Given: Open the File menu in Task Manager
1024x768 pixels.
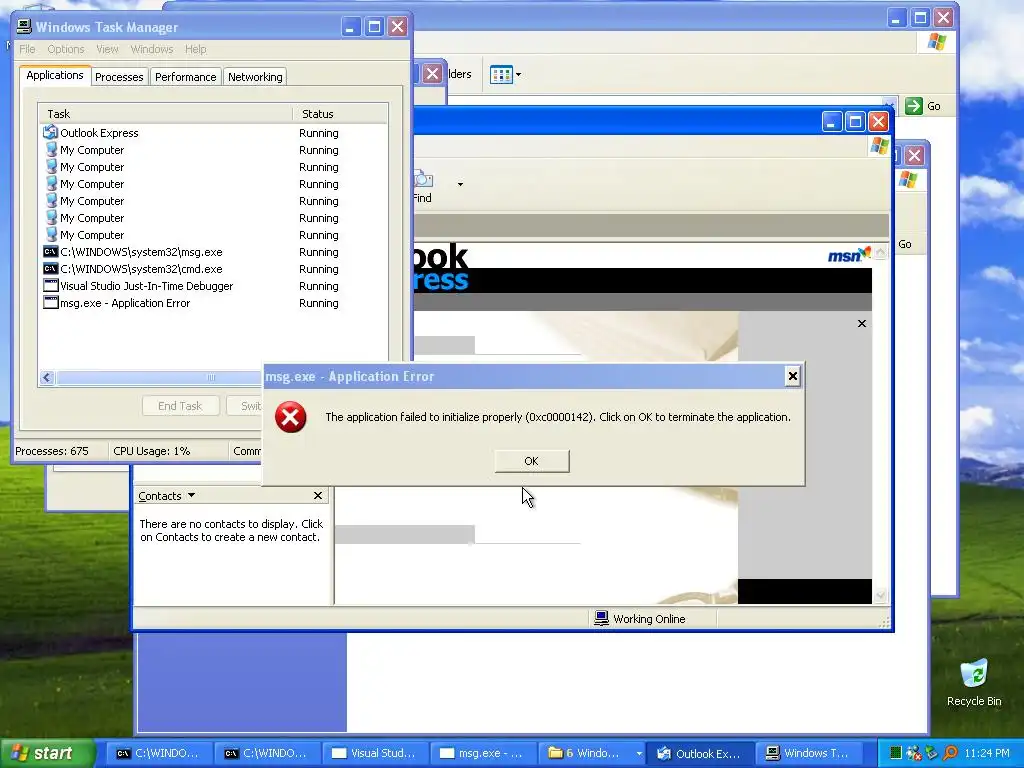Looking at the screenshot, I should [27, 49].
